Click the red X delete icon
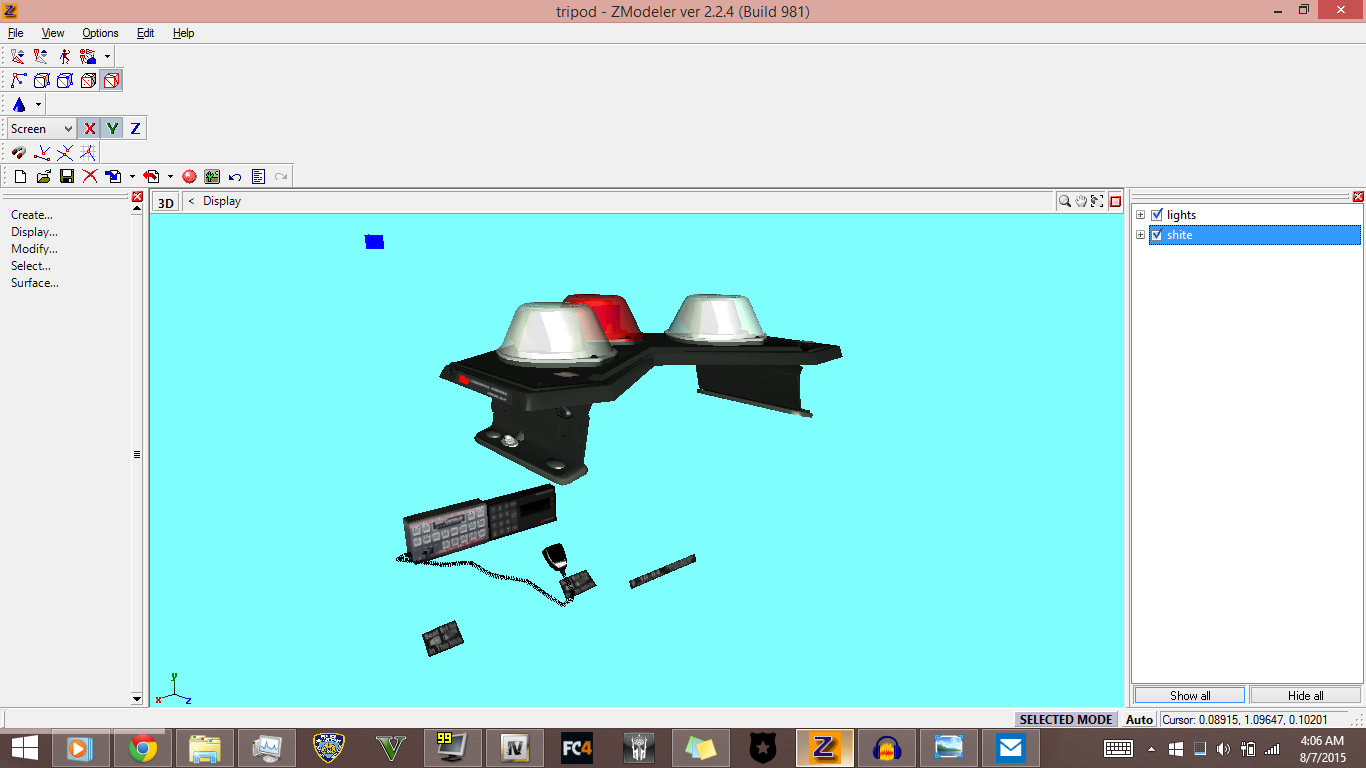Screen dimensions: 1366x768 pyautogui.click(x=90, y=177)
